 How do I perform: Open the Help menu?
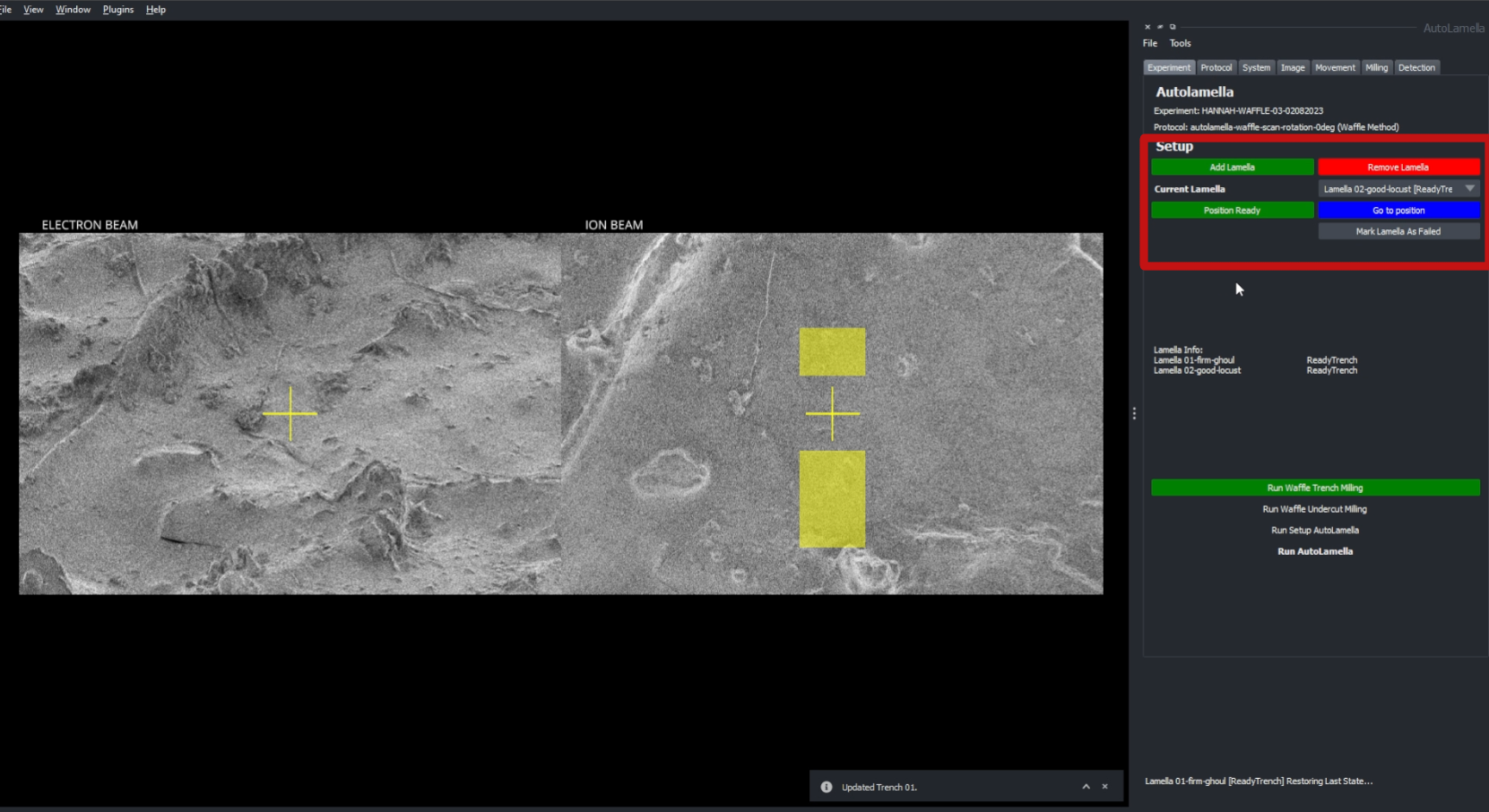click(156, 10)
